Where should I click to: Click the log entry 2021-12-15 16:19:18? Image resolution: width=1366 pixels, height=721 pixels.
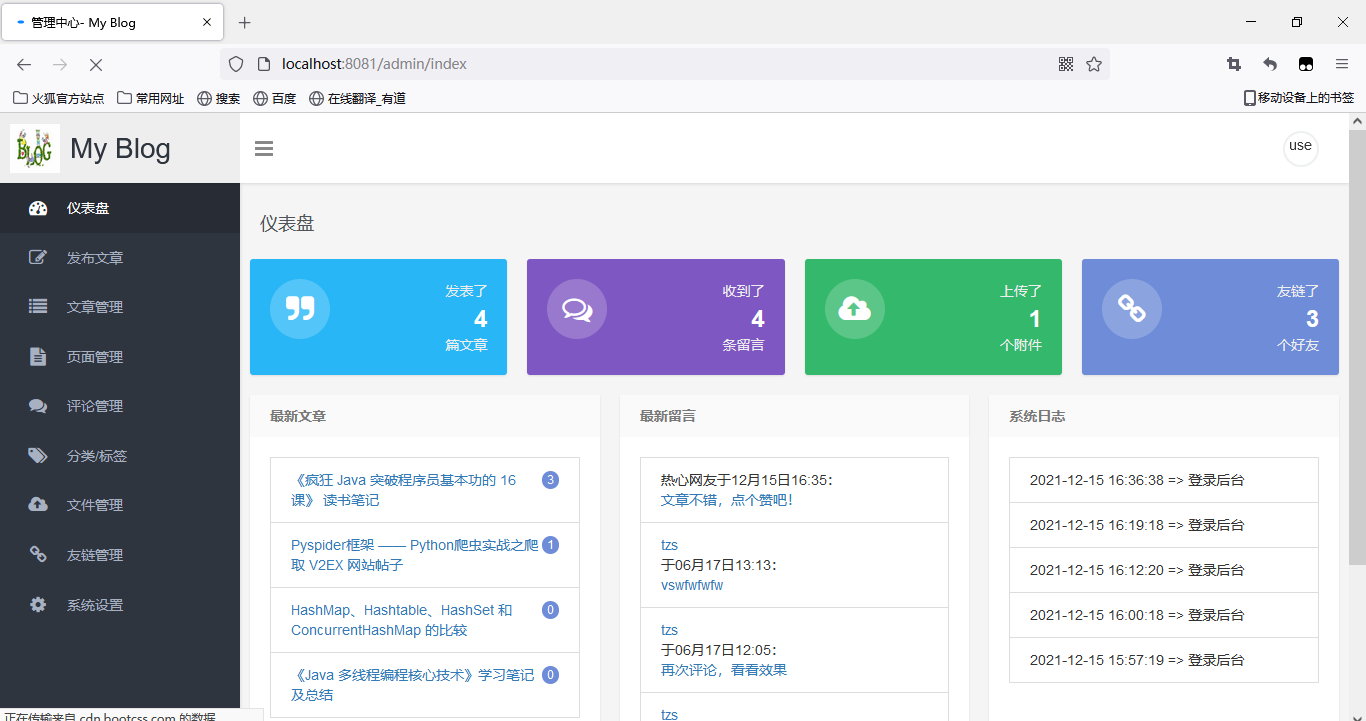1164,525
